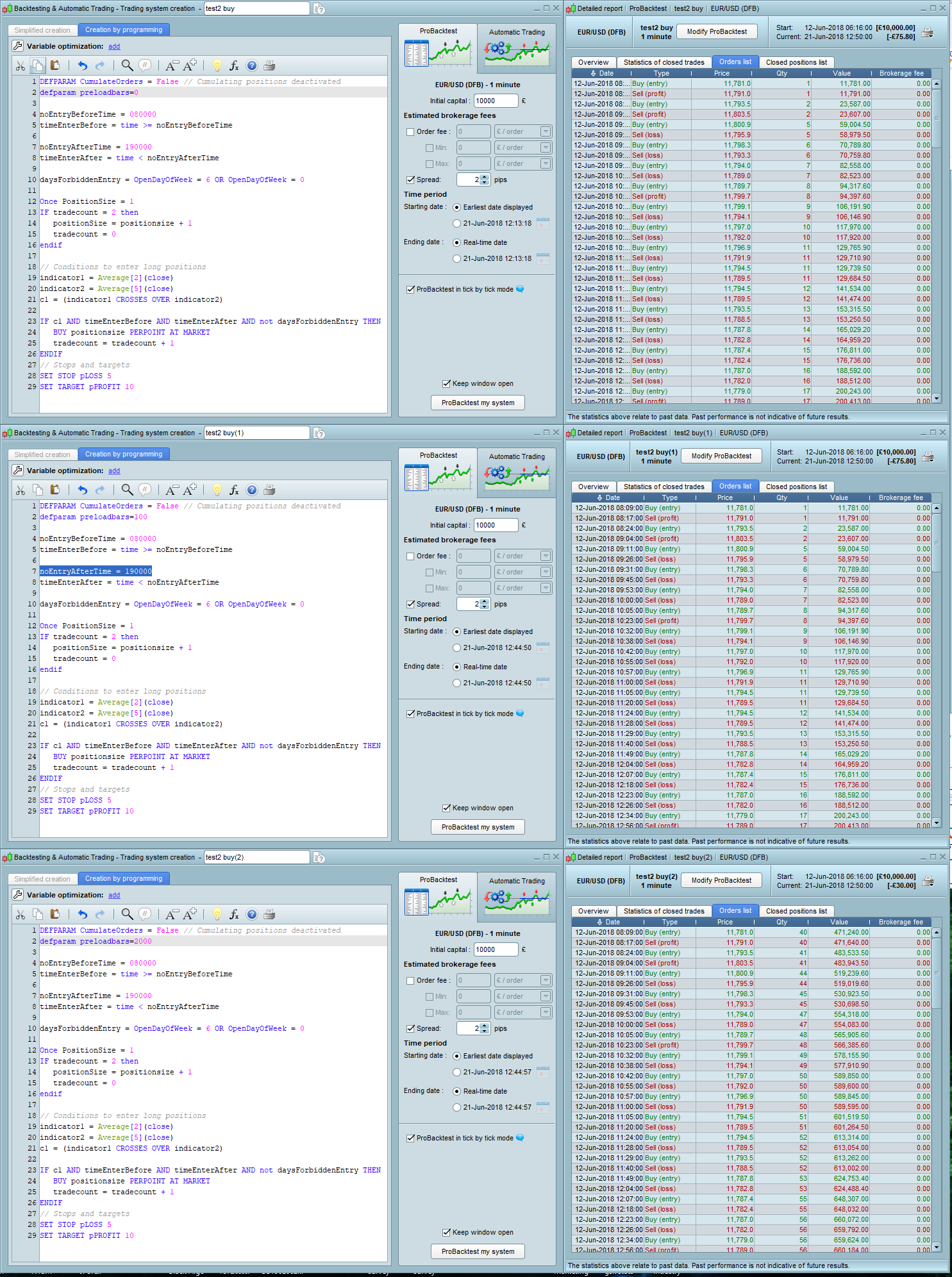Image resolution: width=952 pixels, height=1277 pixels.
Task: Click the cut scissors icon in test2 buy(2) editor
Action: pyautogui.click(x=21, y=914)
